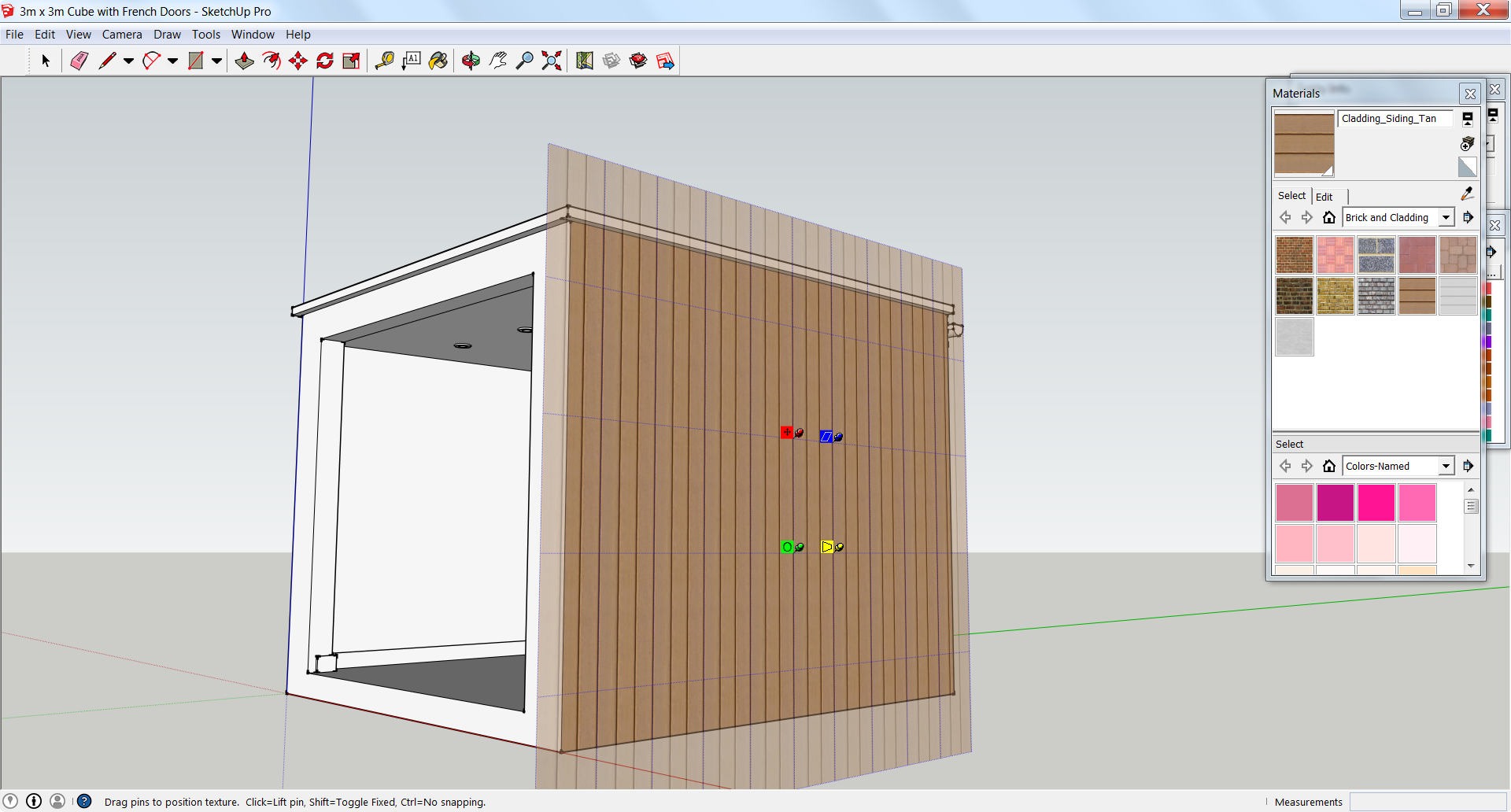Pick the Sample Paint eyedropper

coord(1468,194)
